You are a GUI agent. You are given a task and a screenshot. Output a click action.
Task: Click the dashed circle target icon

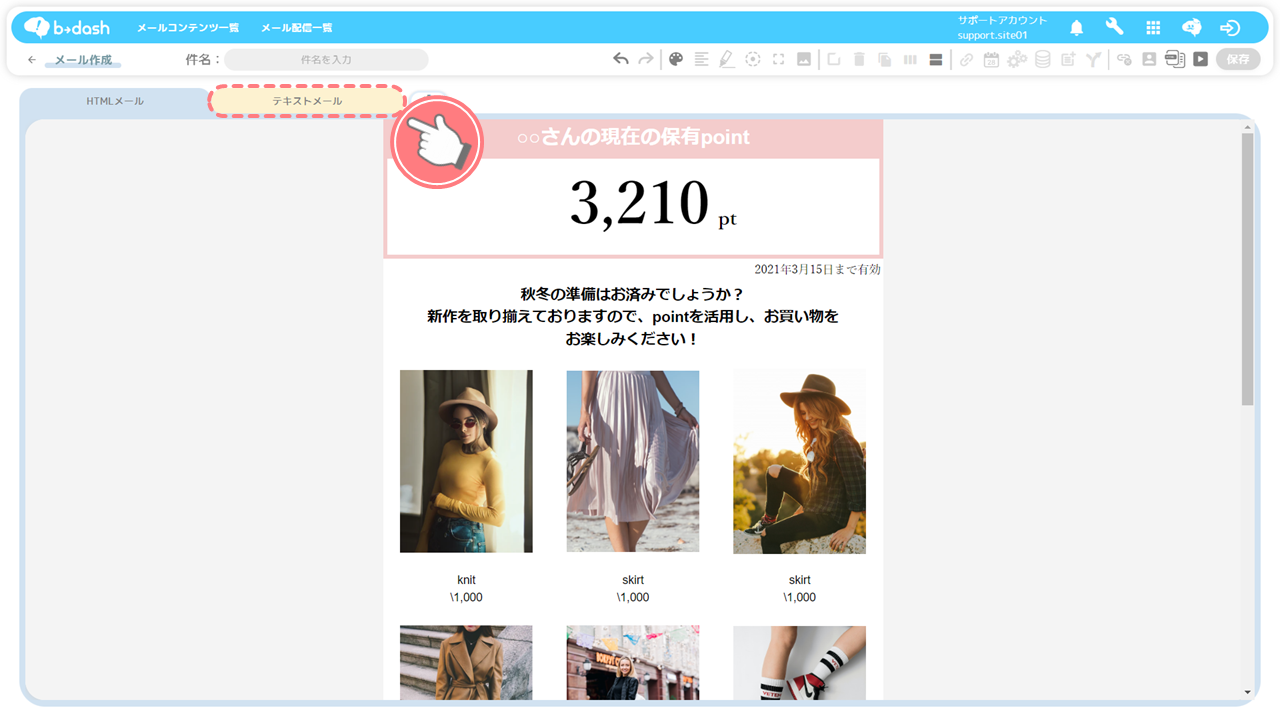753,59
